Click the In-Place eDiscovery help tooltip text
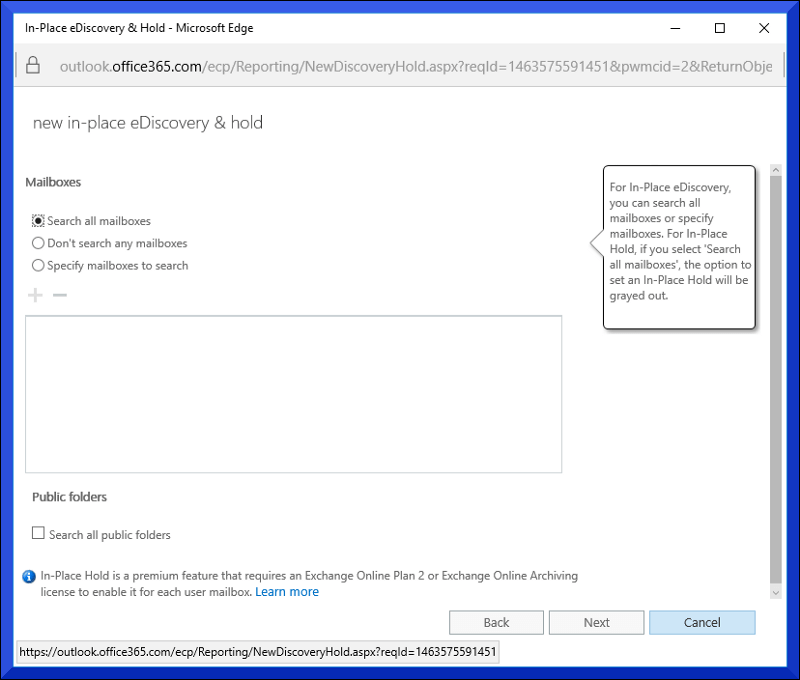The height and width of the screenshot is (680, 800). point(680,241)
